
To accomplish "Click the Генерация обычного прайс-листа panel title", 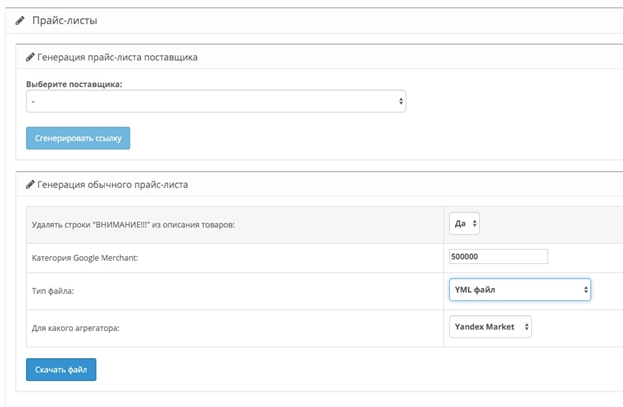I will (x=112, y=185).
